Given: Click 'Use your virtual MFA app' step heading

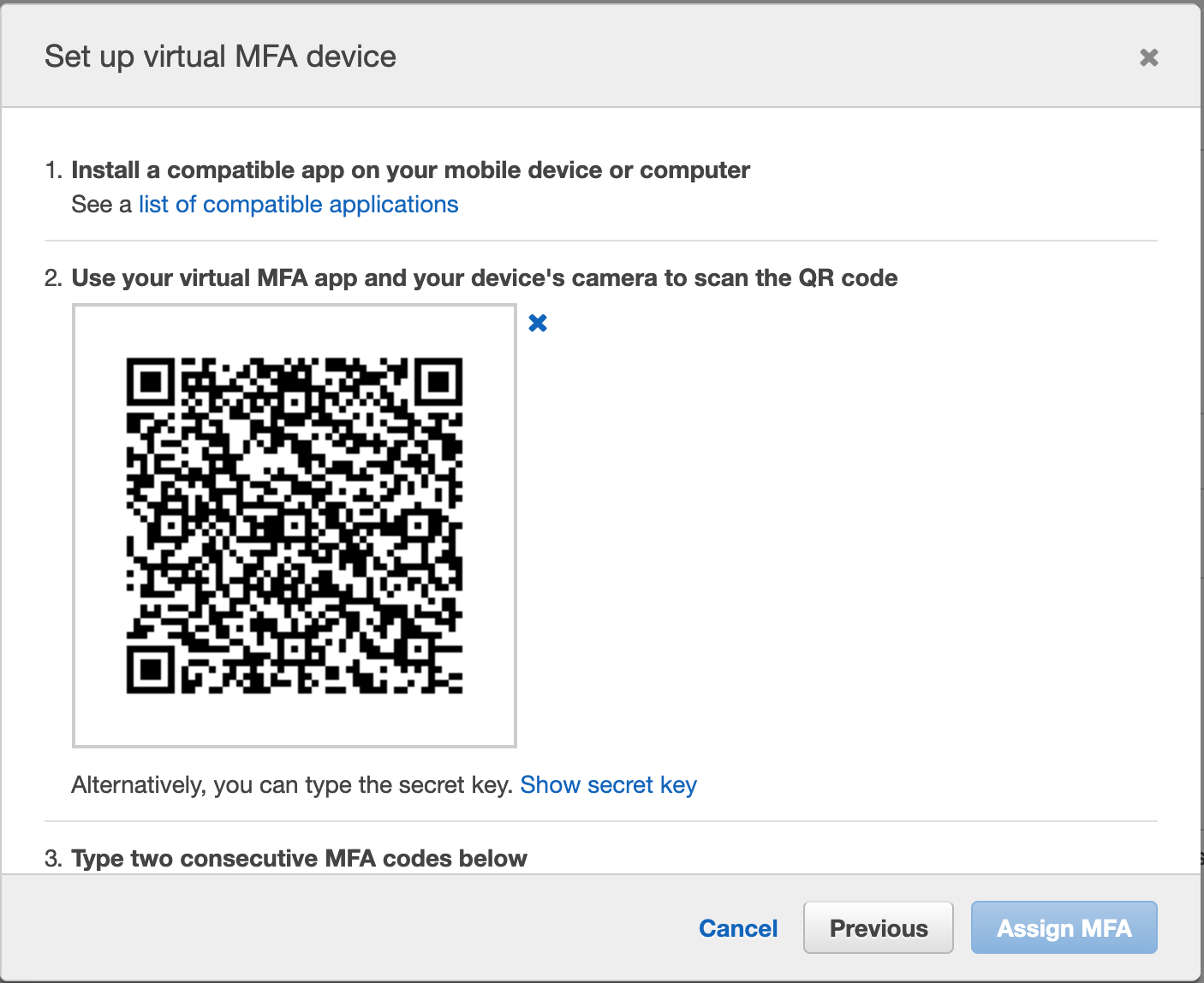Looking at the screenshot, I should [x=485, y=278].
